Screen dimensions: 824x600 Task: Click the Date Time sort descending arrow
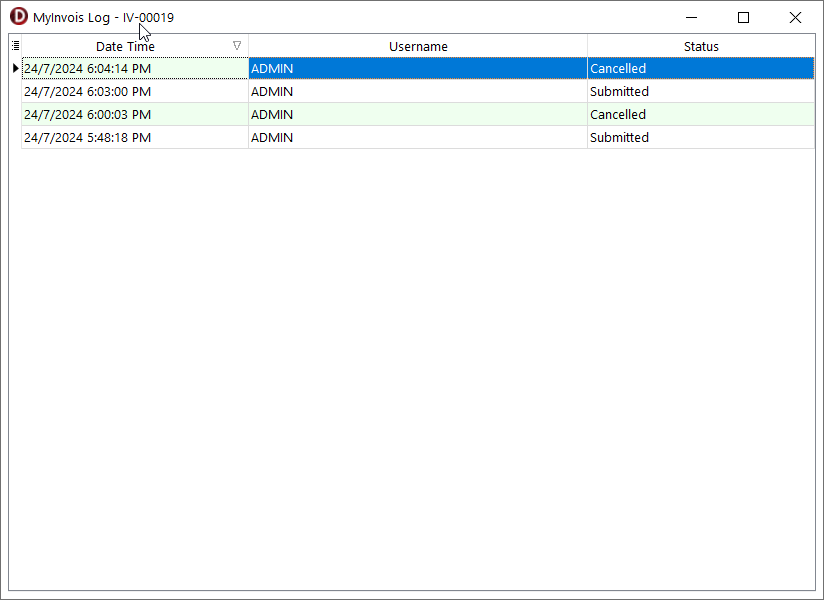237,46
